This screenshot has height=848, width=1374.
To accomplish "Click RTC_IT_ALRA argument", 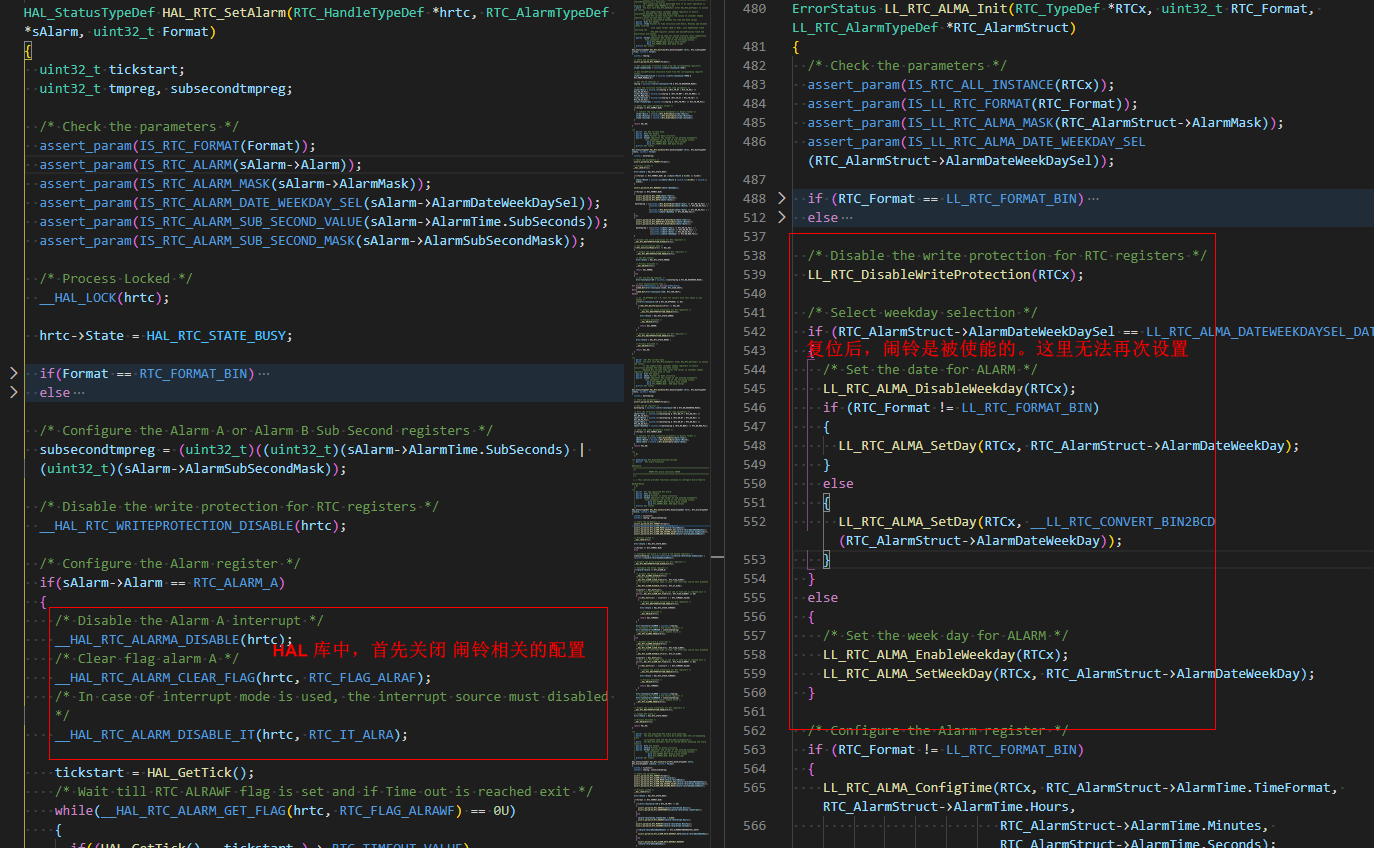I will [x=351, y=735].
